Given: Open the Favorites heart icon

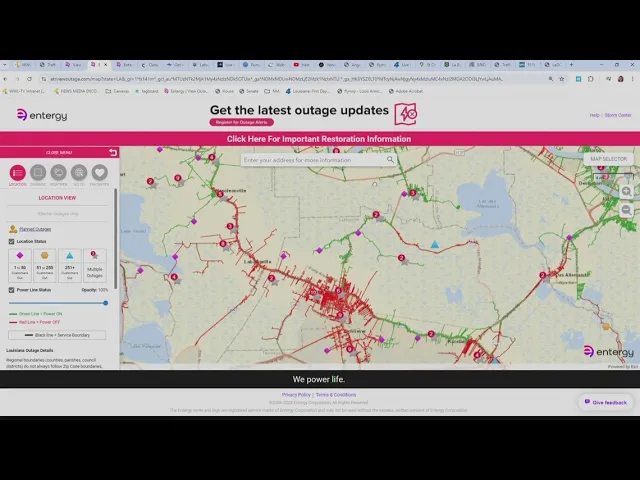Looking at the screenshot, I should (100, 173).
